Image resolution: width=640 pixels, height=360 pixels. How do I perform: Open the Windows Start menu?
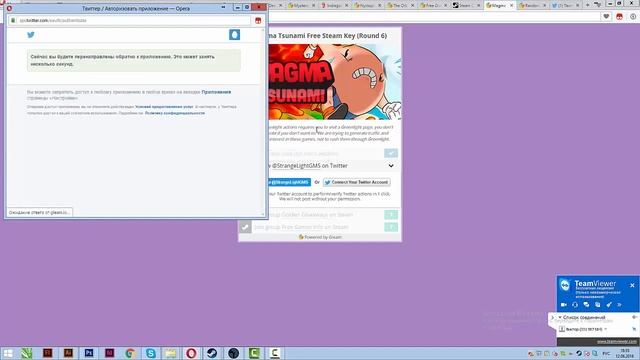tap(8, 353)
